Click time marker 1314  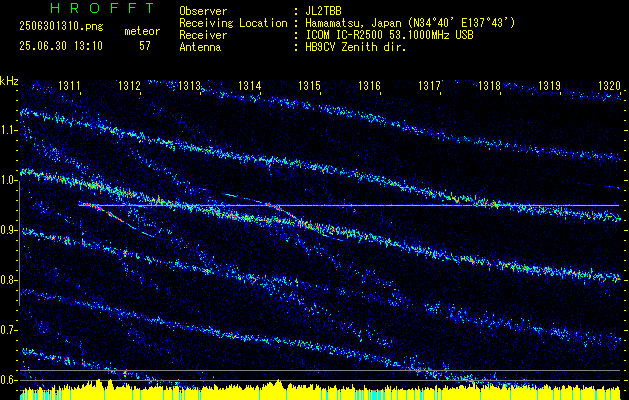[249, 85]
